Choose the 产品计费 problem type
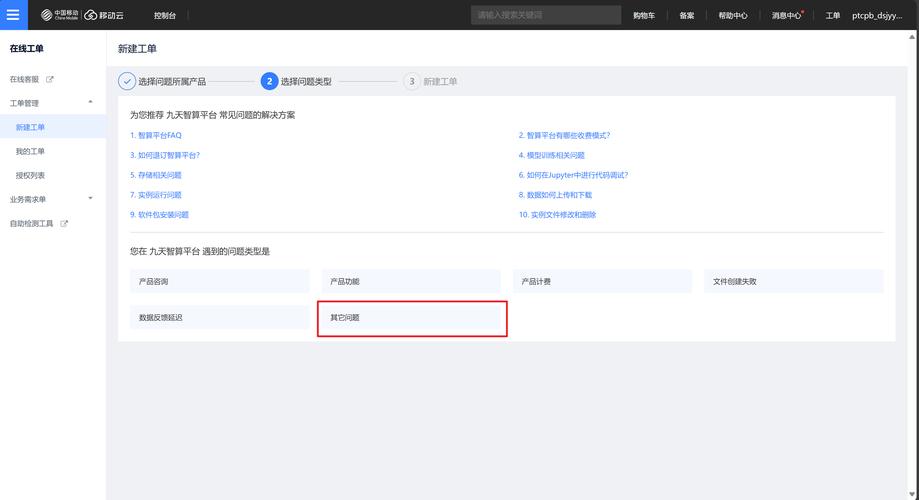 tap(603, 281)
